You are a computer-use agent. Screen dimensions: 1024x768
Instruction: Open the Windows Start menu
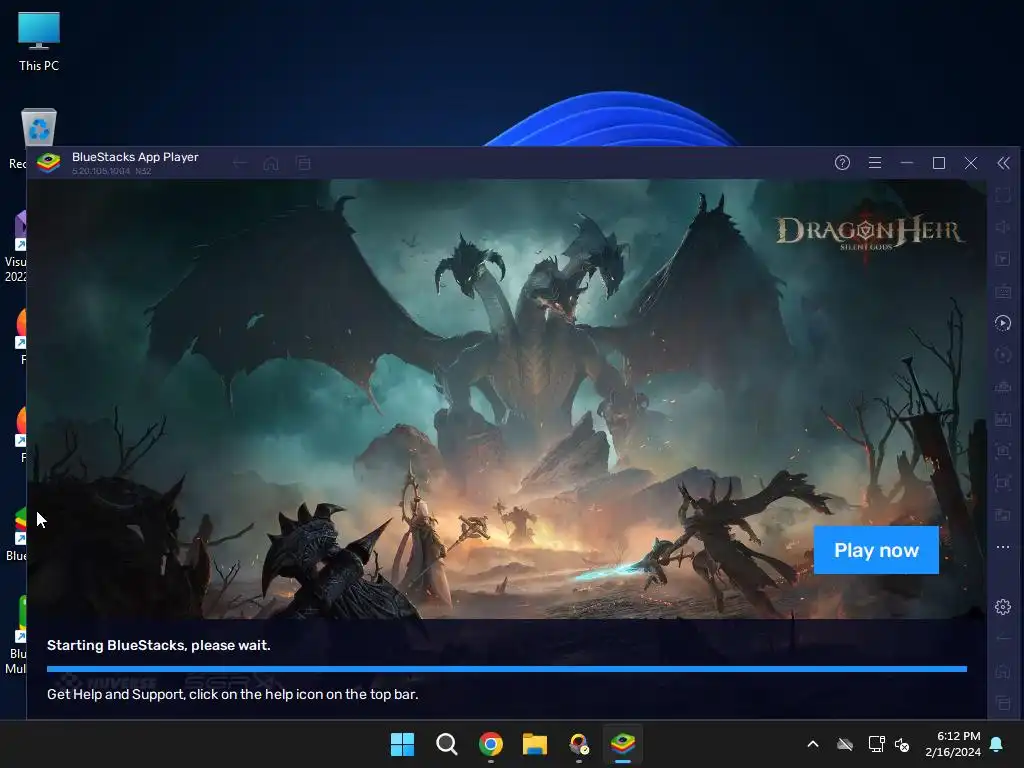click(402, 744)
